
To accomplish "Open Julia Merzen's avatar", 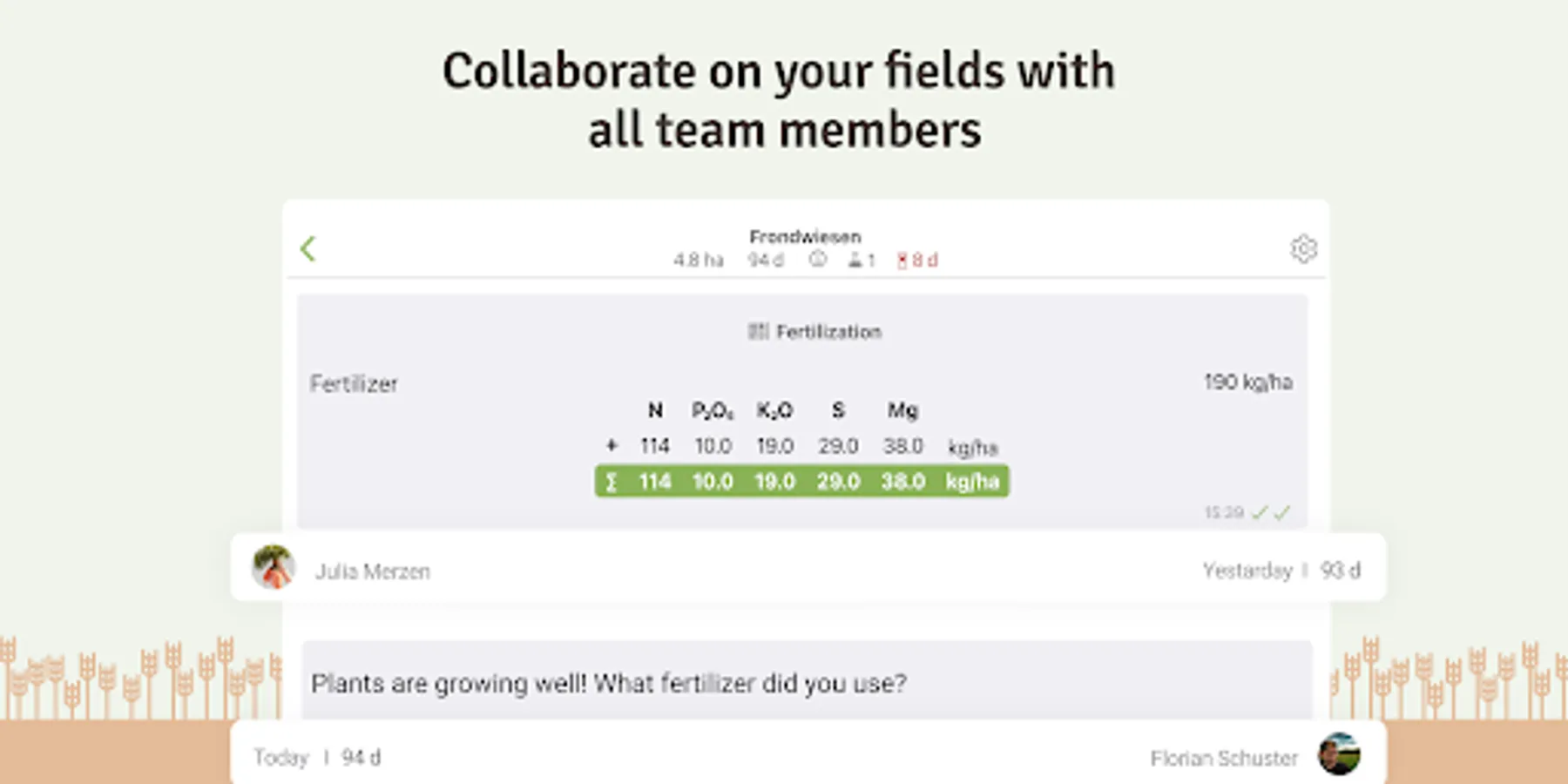I will [274, 568].
